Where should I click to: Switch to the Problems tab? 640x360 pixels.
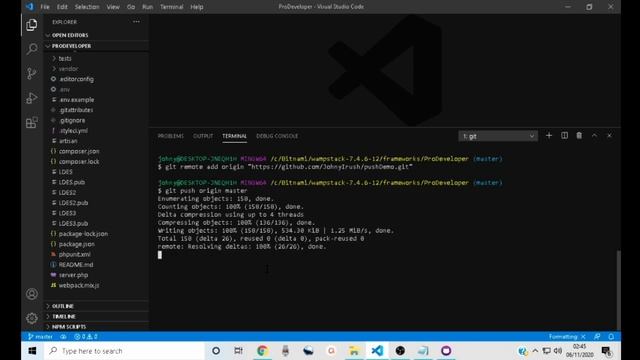pos(171,136)
